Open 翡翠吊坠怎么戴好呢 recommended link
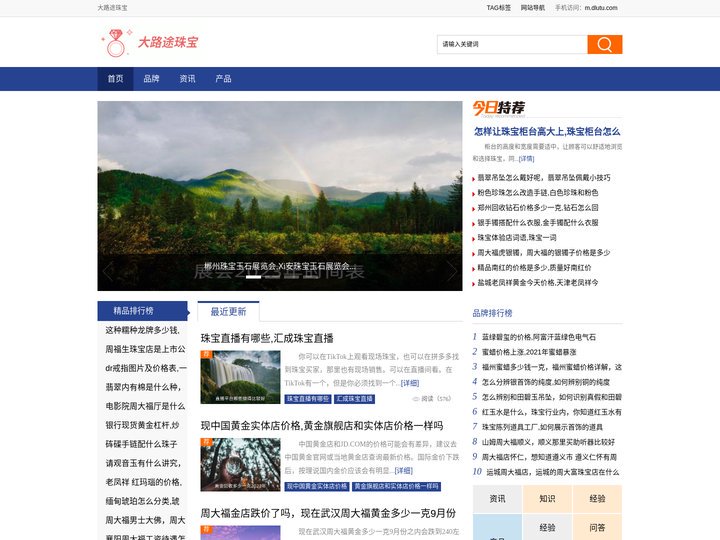 point(544,178)
